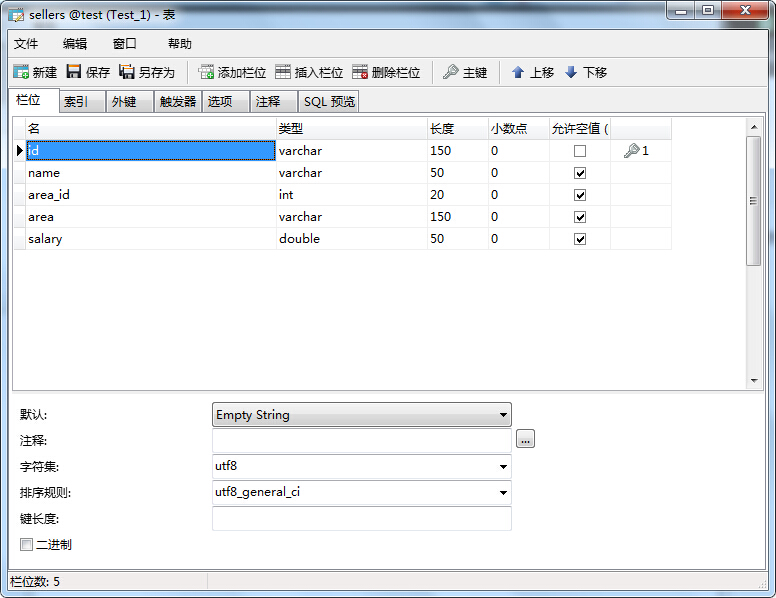
Task: Click the row indicator arrow beside id
Action: click(x=20, y=150)
